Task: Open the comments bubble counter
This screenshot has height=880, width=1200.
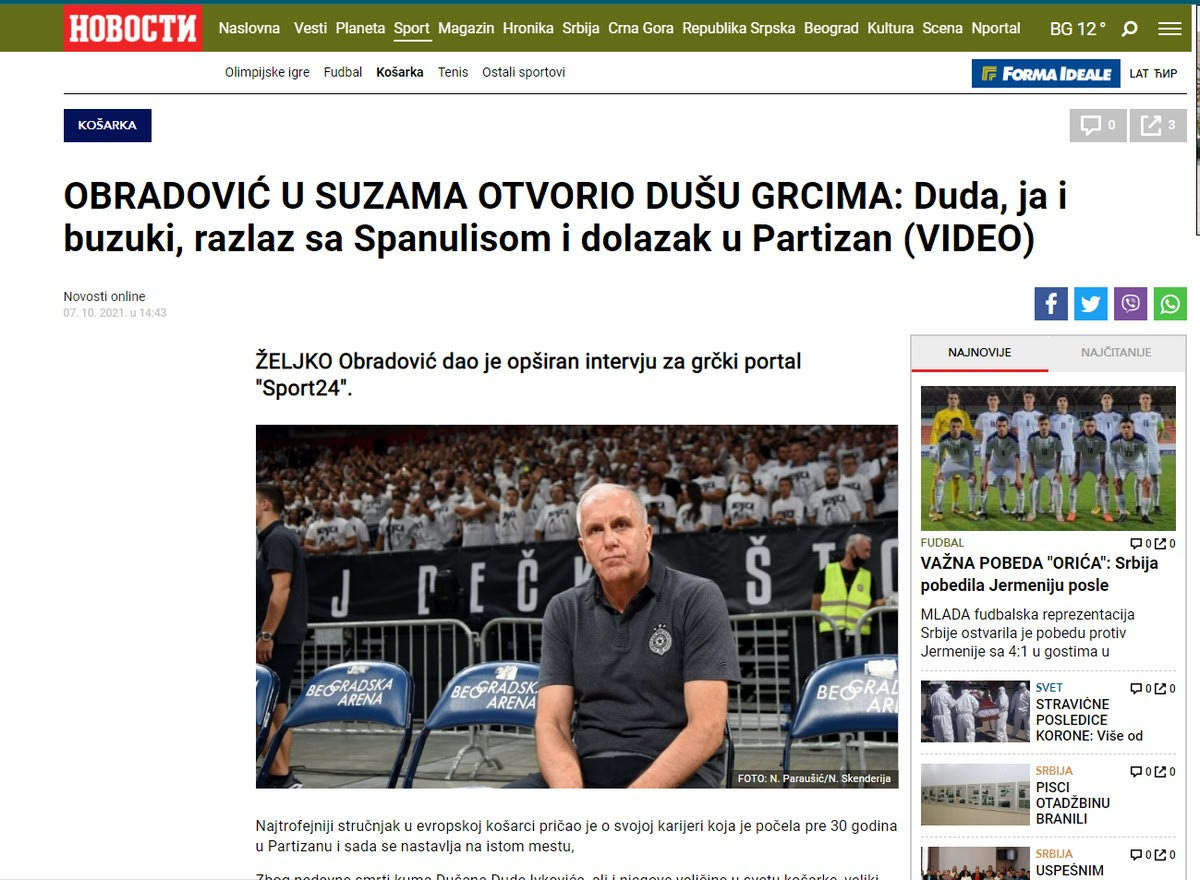Action: click(1098, 125)
